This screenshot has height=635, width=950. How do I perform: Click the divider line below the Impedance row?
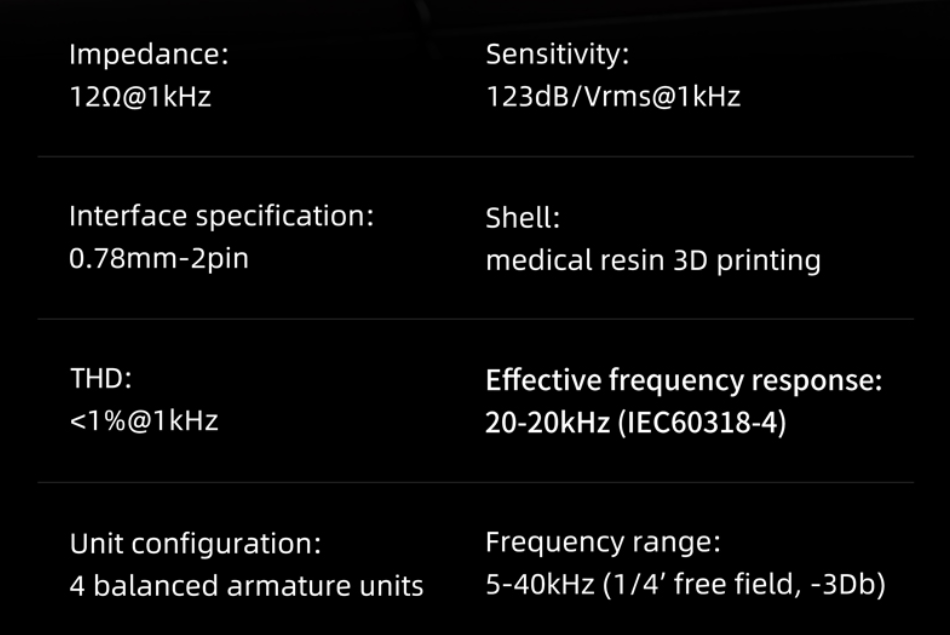click(x=475, y=157)
